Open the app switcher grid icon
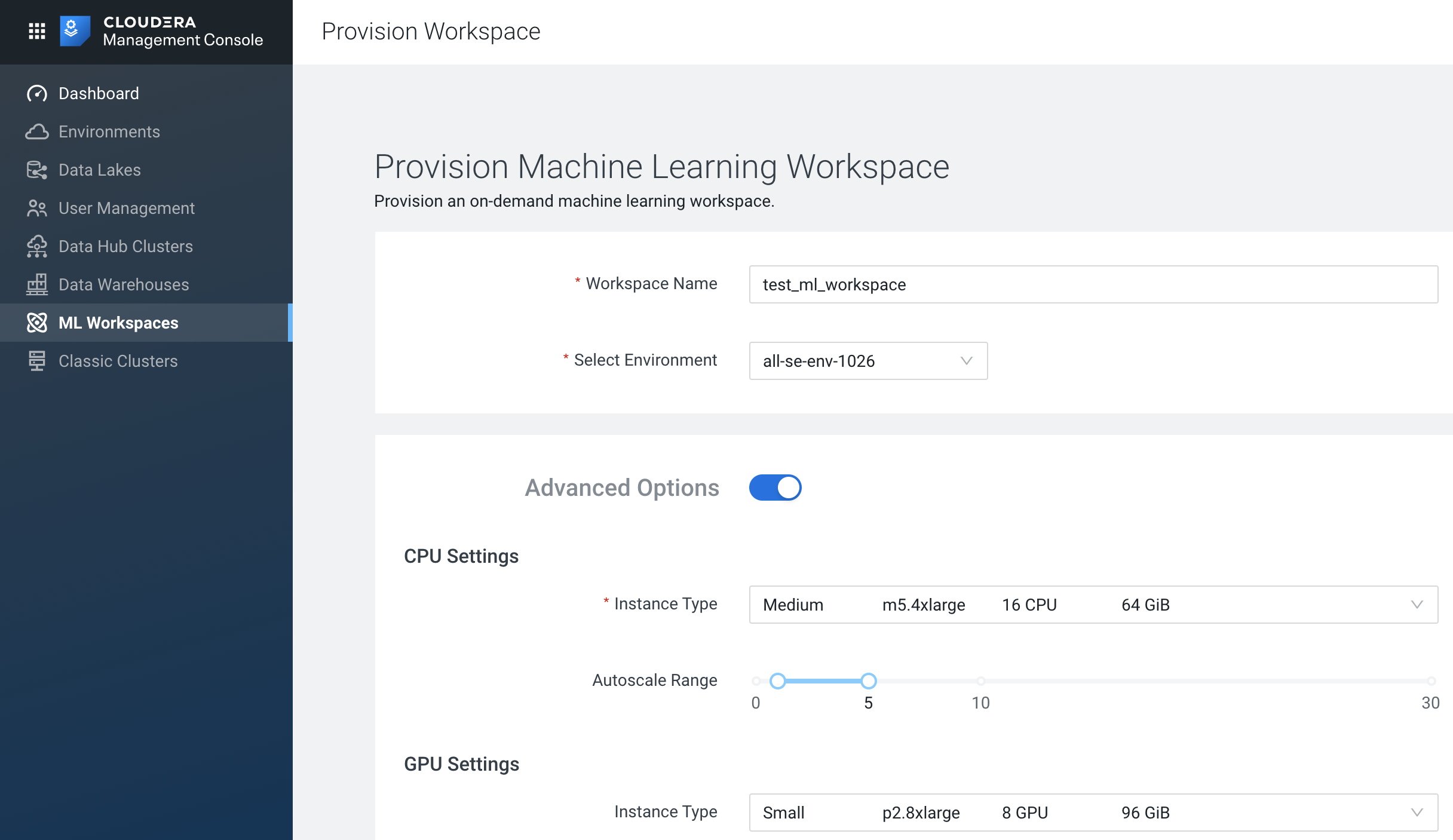1453x840 pixels. (x=36, y=30)
